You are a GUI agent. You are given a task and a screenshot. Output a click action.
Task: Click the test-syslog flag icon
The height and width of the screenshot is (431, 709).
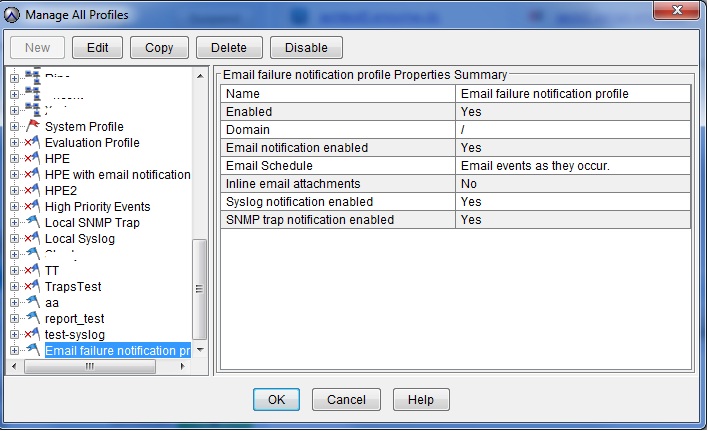(32, 334)
